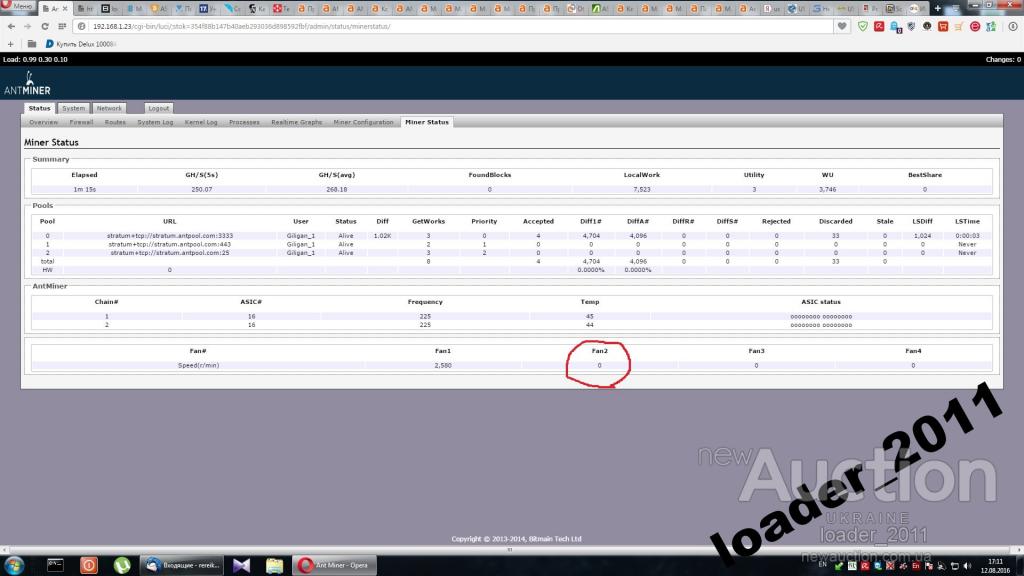
Task: Open the uTorrent taskbar icon
Action: point(122,565)
